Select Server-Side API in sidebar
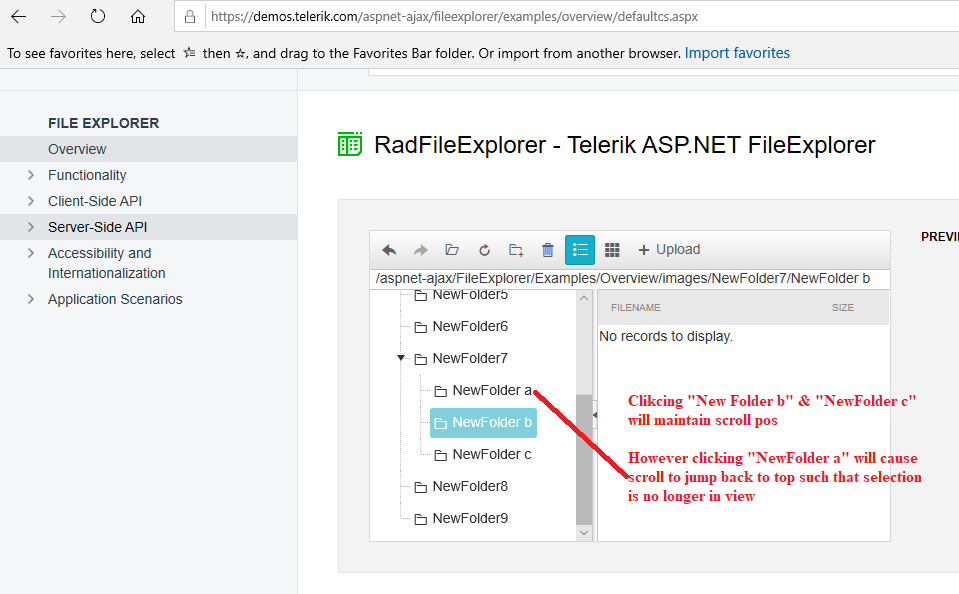959x594 pixels. click(98, 227)
